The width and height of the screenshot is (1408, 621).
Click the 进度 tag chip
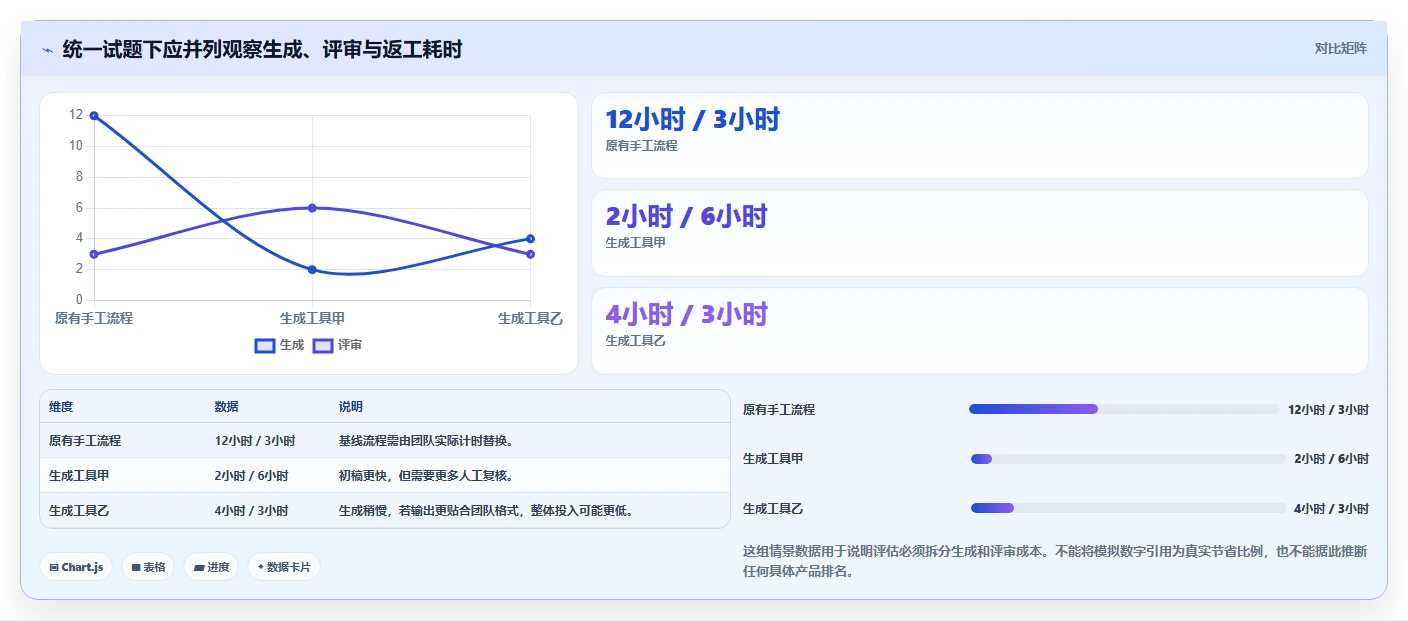click(x=211, y=567)
